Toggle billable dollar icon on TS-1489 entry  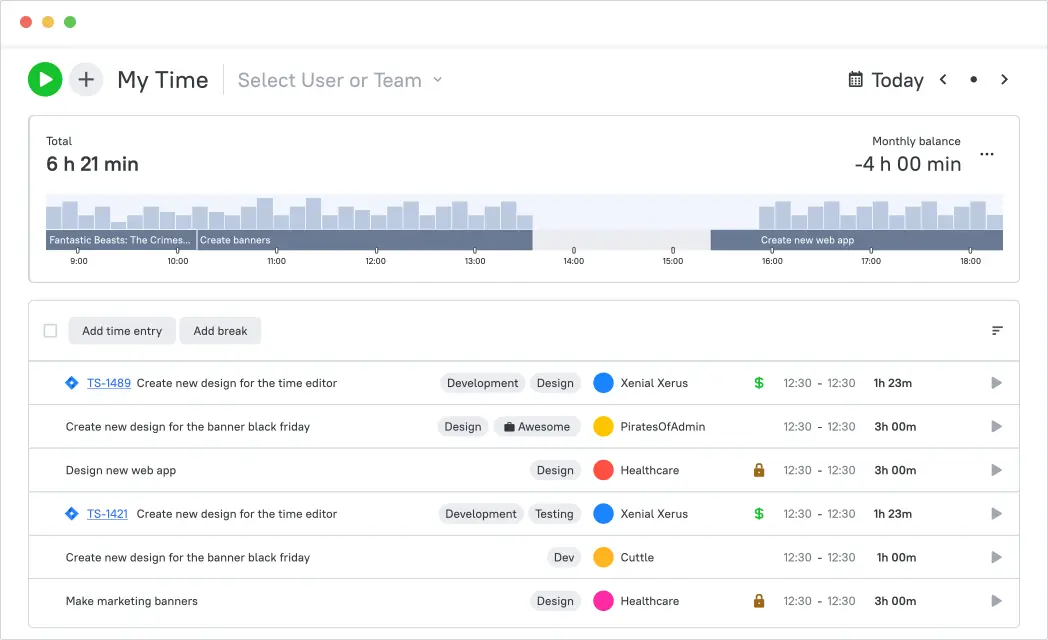point(758,383)
